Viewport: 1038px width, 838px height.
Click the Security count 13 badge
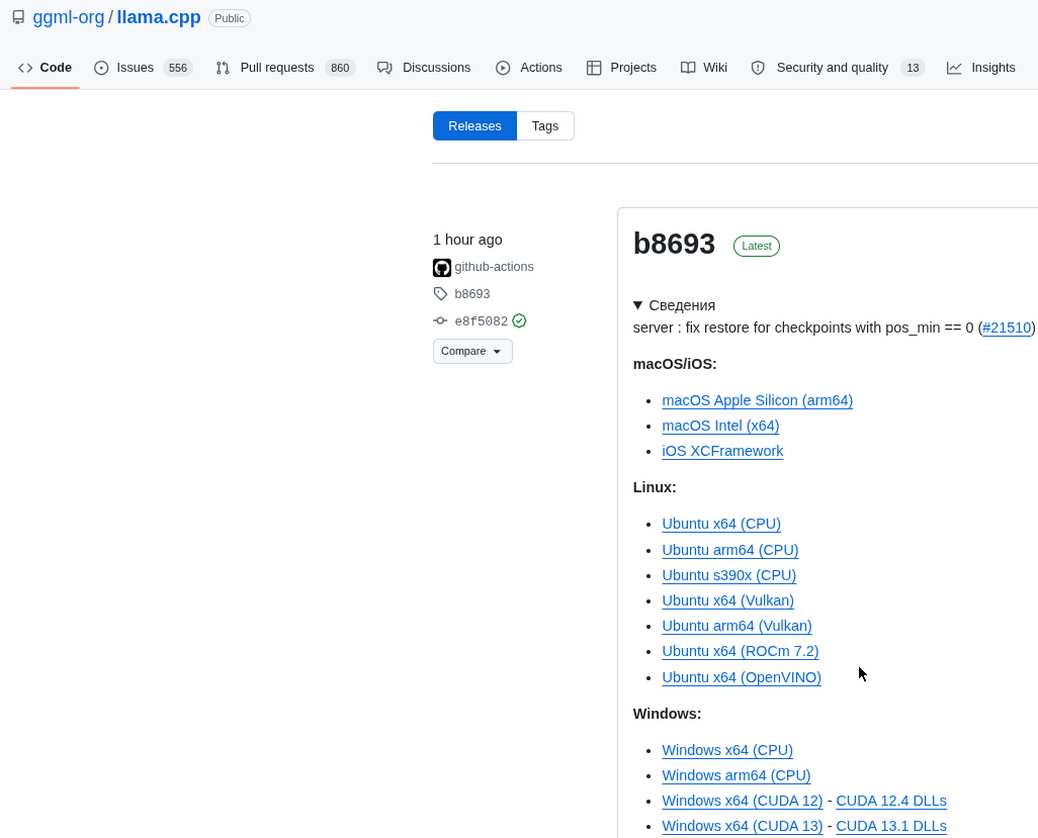click(x=912, y=68)
